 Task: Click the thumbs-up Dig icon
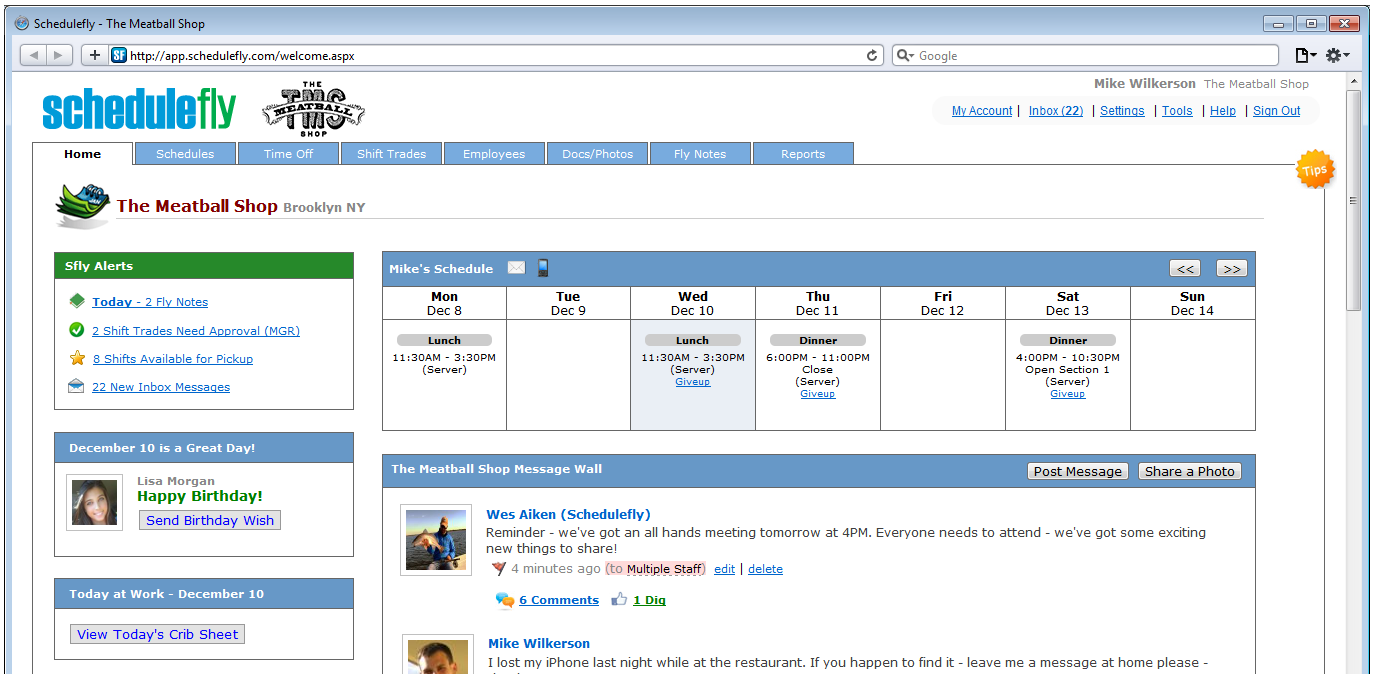619,599
